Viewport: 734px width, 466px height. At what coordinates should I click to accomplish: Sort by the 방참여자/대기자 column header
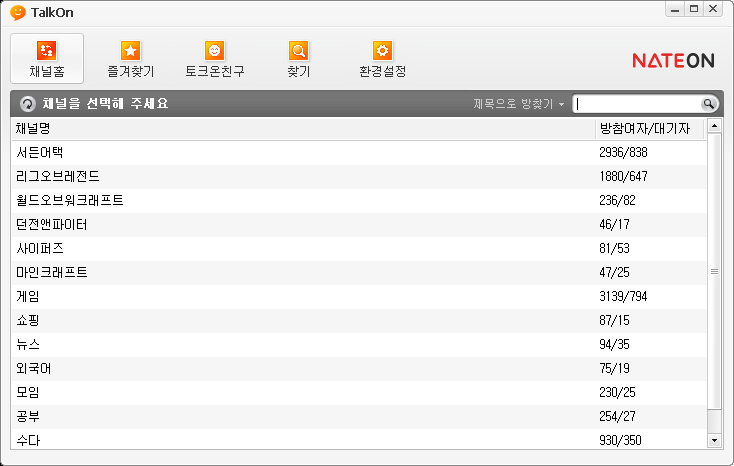click(x=649, y=128)
